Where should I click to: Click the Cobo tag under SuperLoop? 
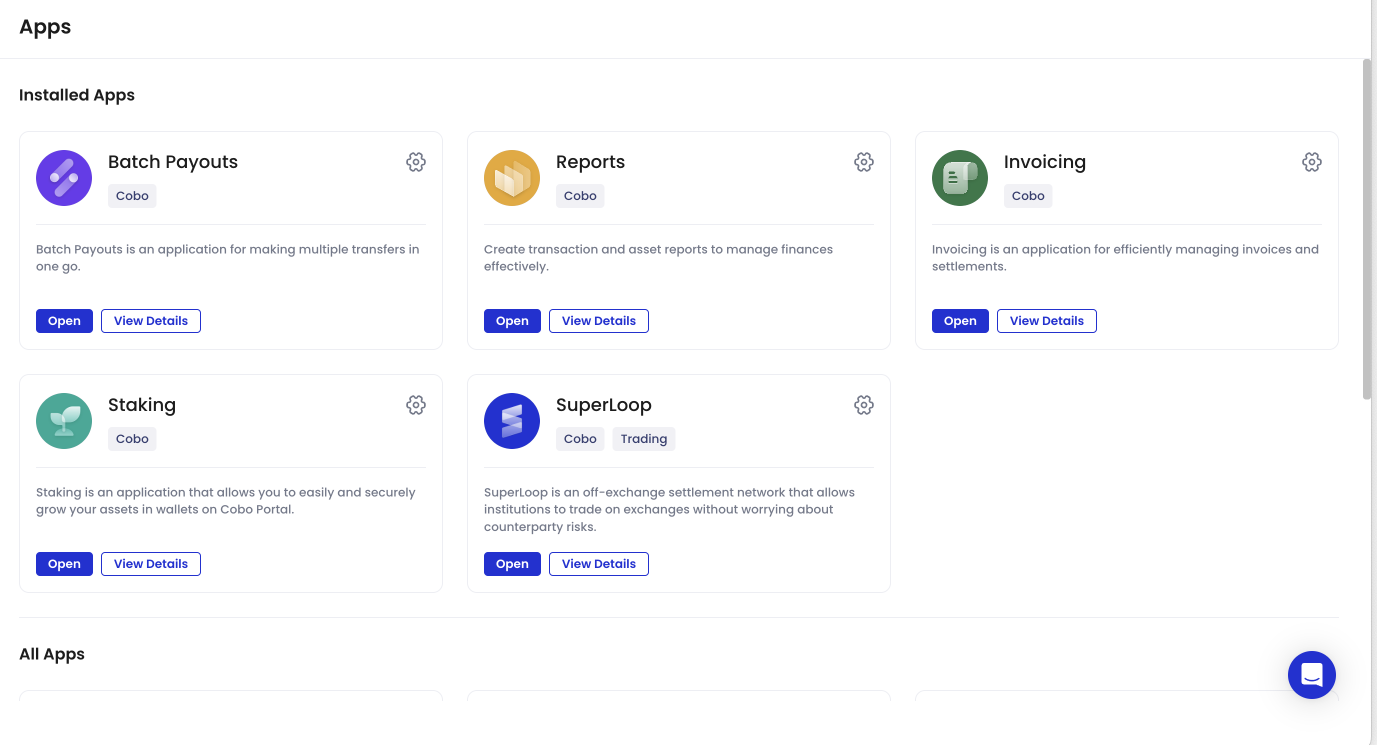580,439
